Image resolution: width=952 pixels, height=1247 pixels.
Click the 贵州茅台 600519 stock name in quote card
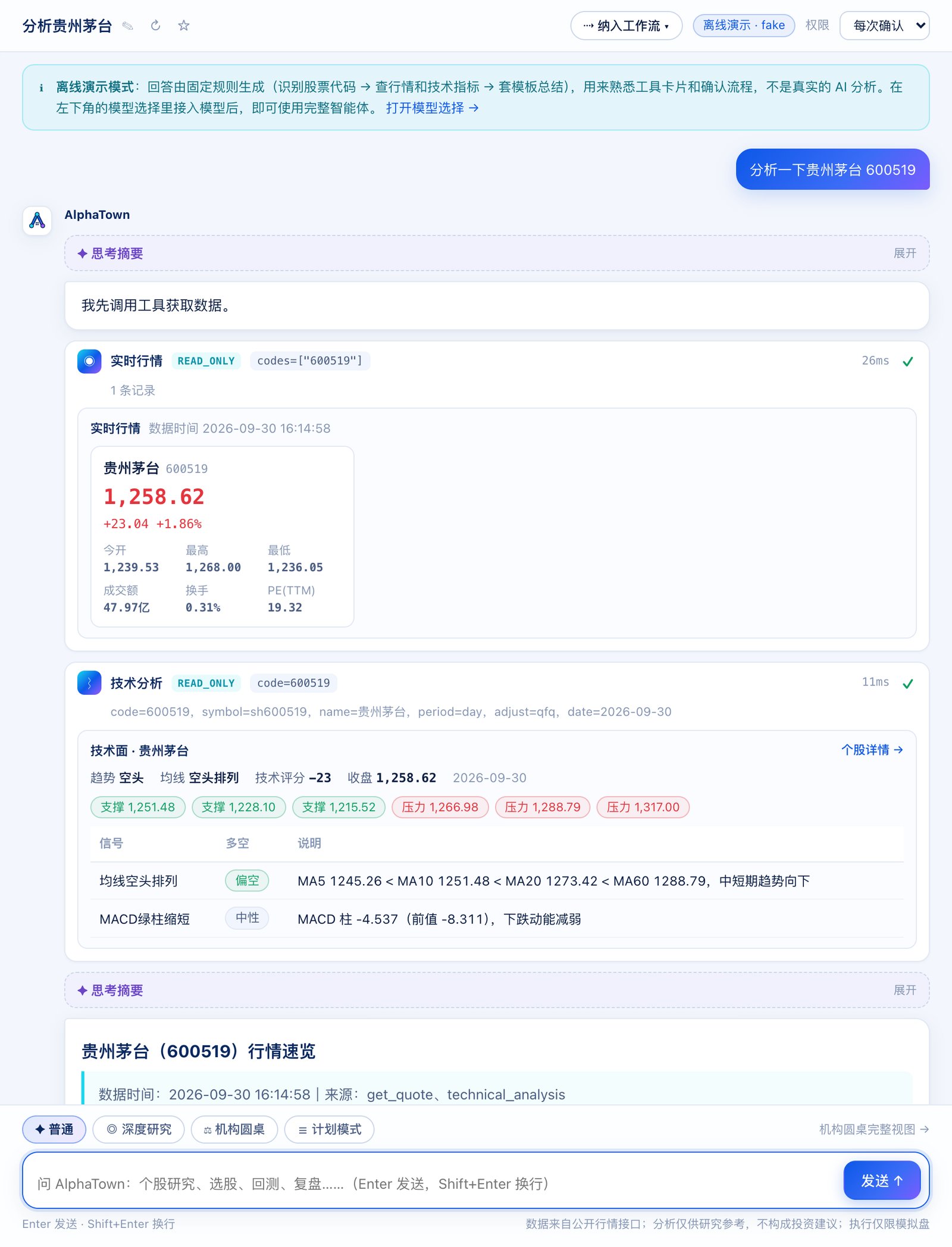[155, 468]
